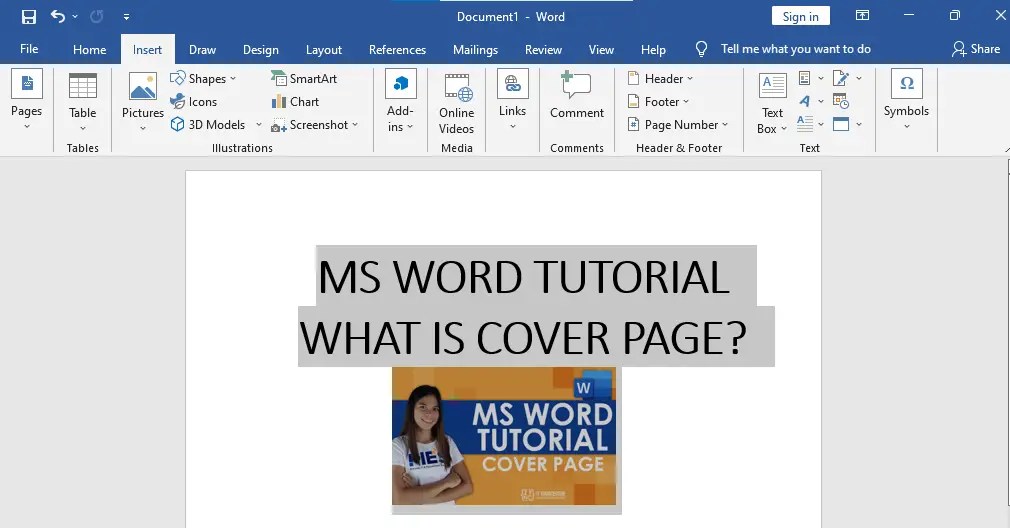The height and width of the screenshot is (528, 1010).
Task: Click the Signature Line icon
Action: pyautogui.click(x=841, y=79)
